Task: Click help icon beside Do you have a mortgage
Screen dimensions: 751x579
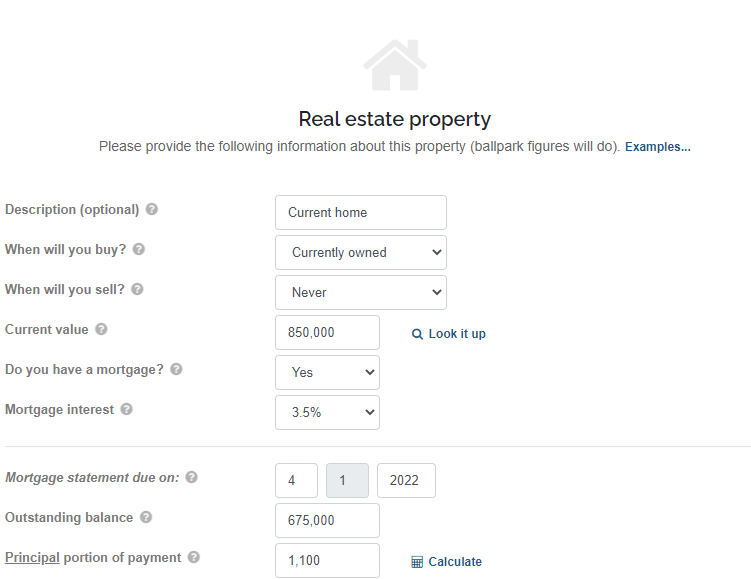Action: [x=176, y=370]
